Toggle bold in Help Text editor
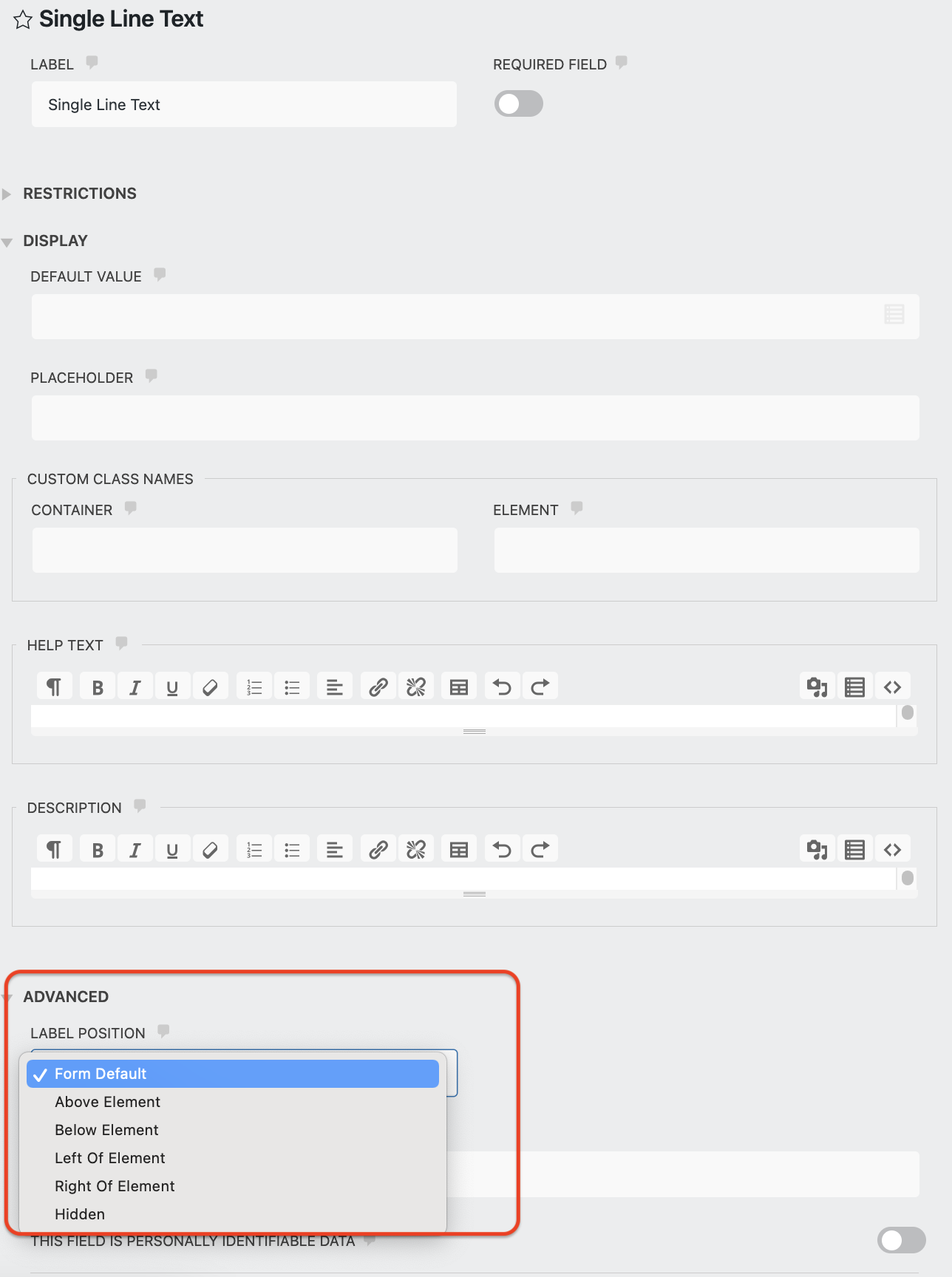Screen dimensions: 952x1277 coord(98,687)
